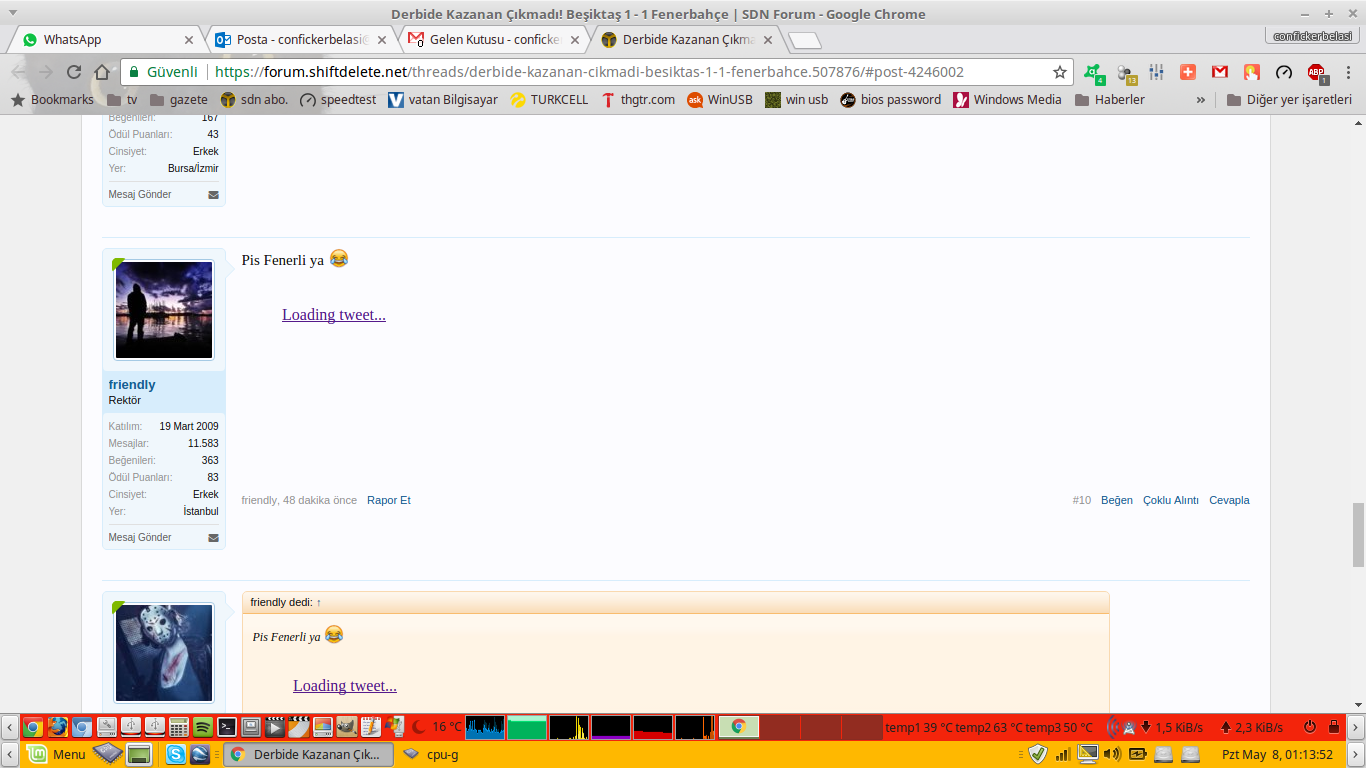Close the WhatsApp tab

click(x=189, y=40)
